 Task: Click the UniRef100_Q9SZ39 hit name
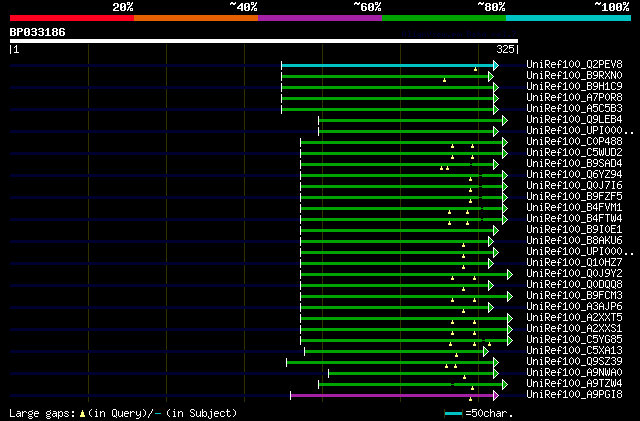click(574, 362)
